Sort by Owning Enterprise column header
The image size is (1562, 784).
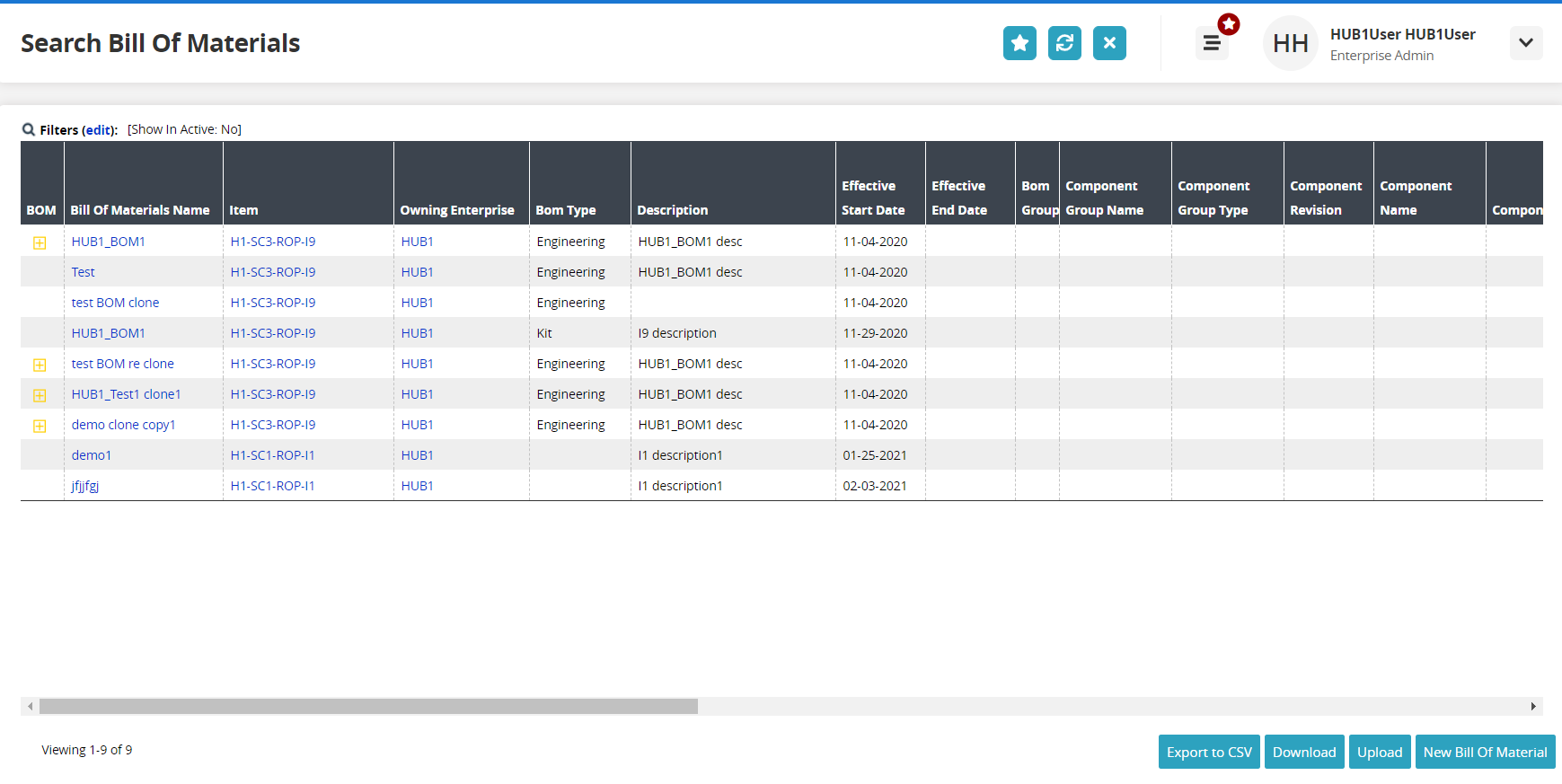[457, 210]
